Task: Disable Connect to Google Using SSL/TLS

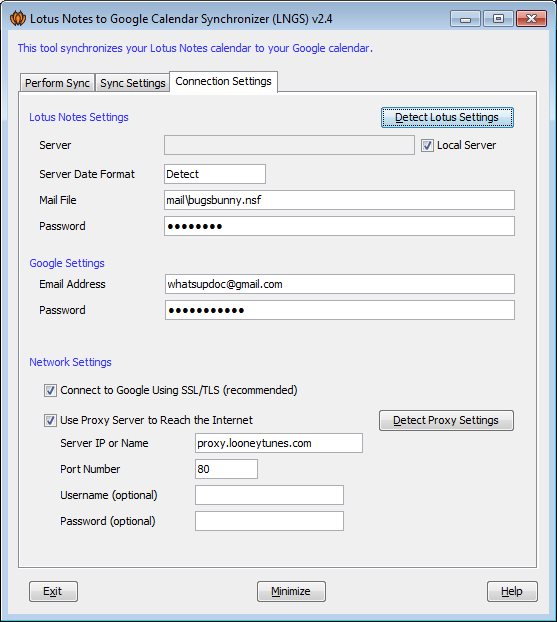Action: 50,390
